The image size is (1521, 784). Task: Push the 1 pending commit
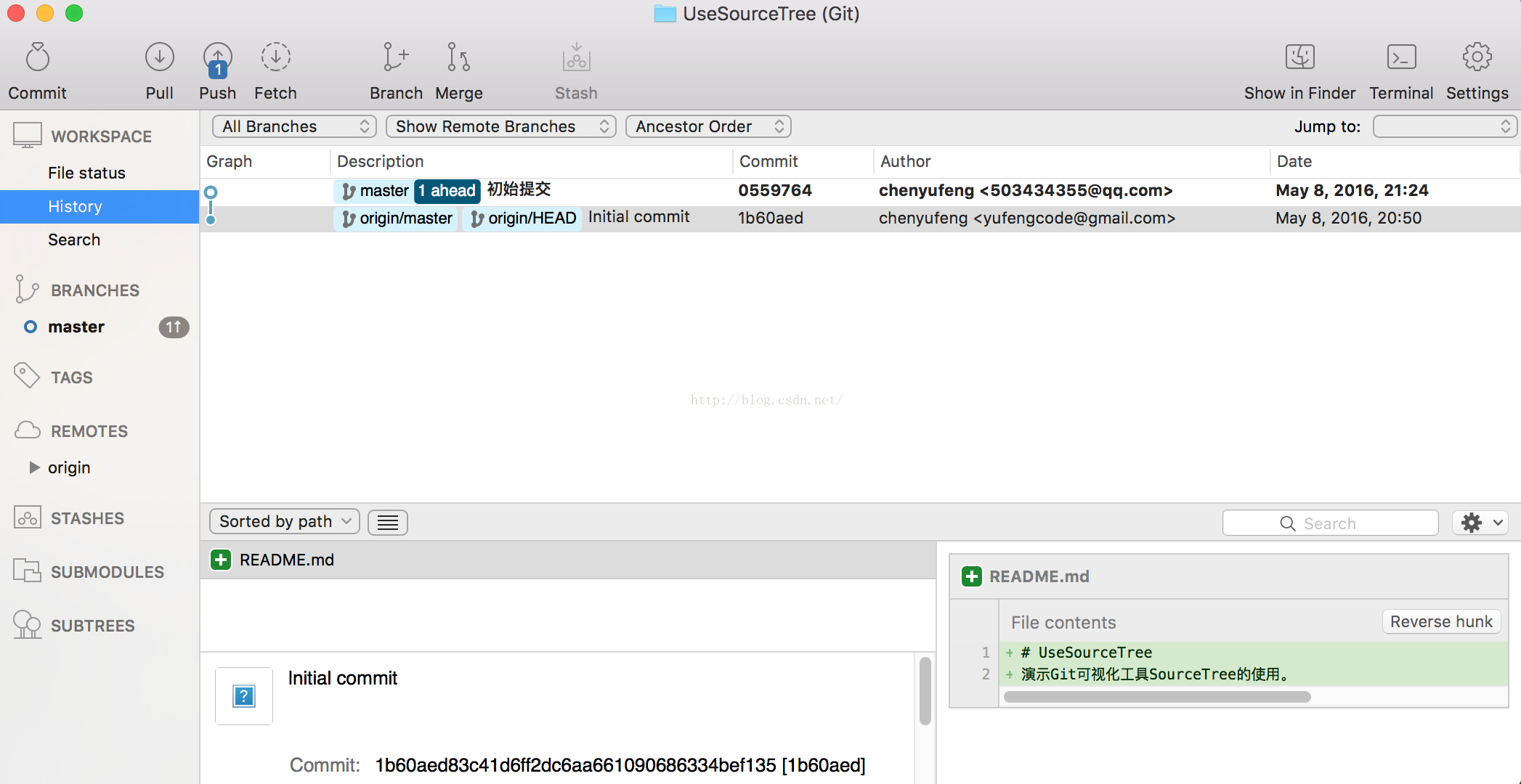click(x=217, y=60)
